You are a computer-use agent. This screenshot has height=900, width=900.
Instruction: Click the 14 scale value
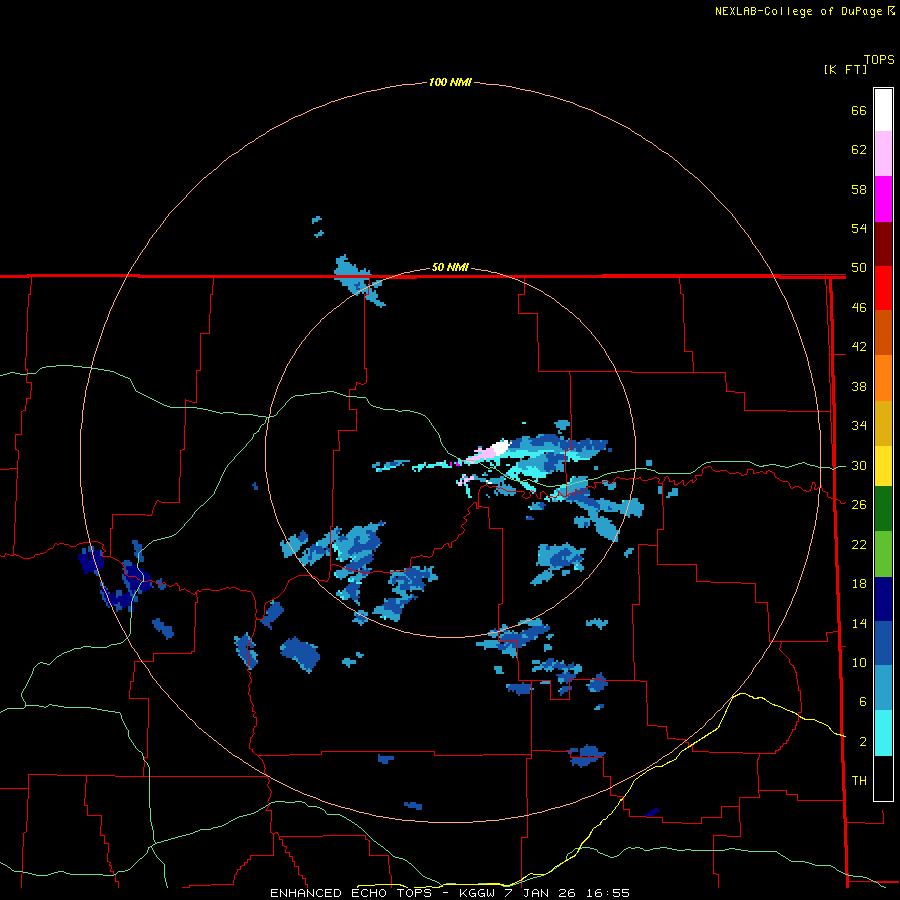[x=859, y=623]
